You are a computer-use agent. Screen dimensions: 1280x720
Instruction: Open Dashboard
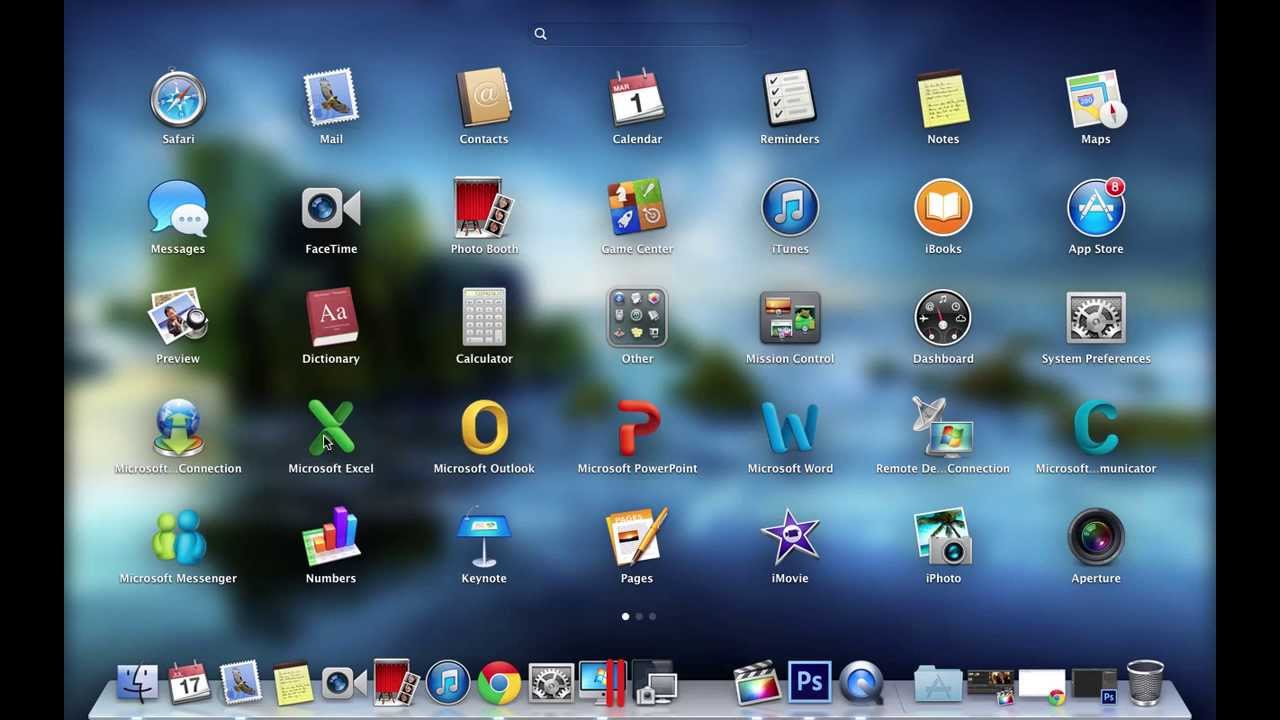pos(943,319)
